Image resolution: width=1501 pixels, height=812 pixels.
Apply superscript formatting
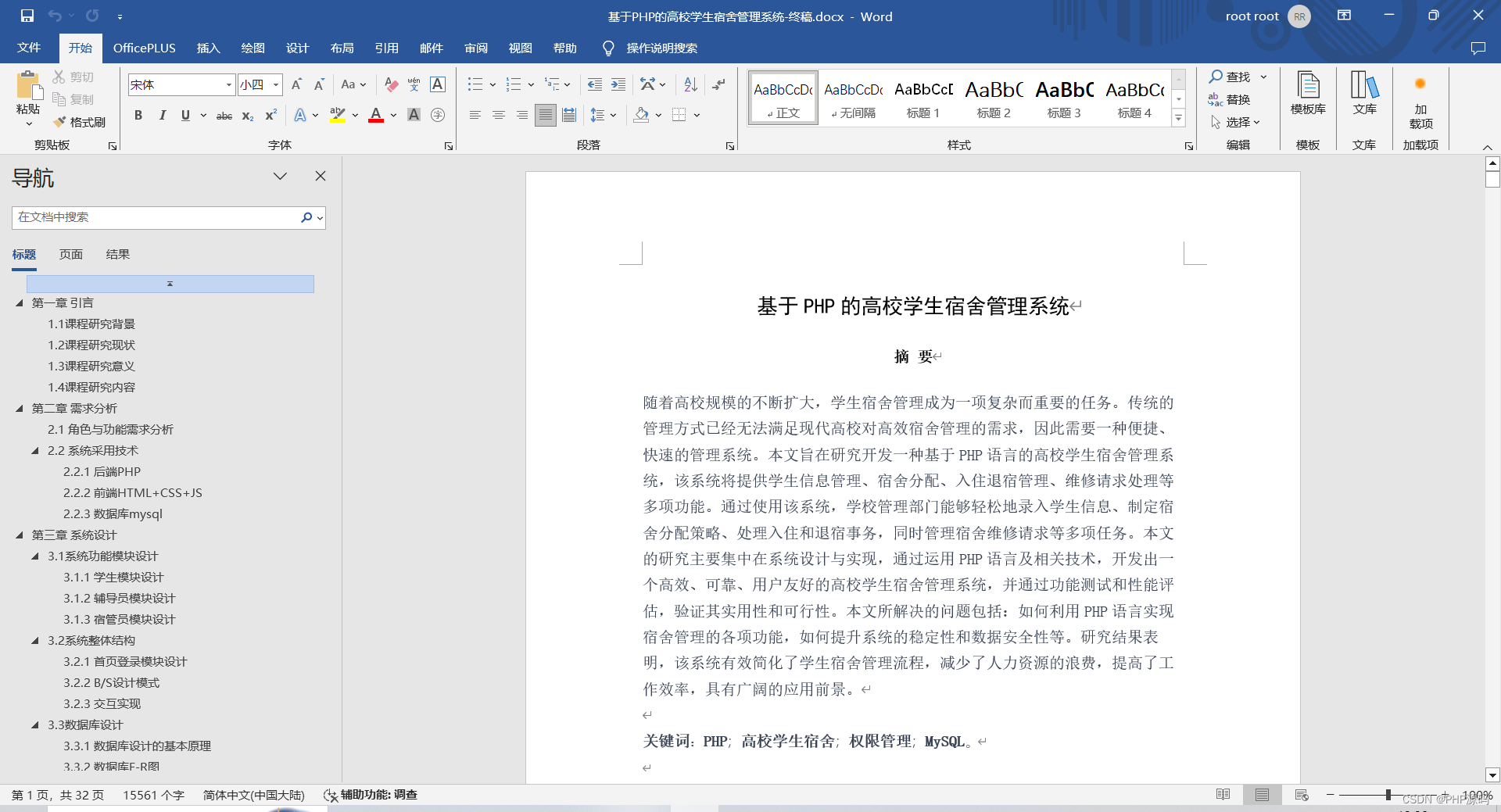pyautogui.click(x=271, y=116)
